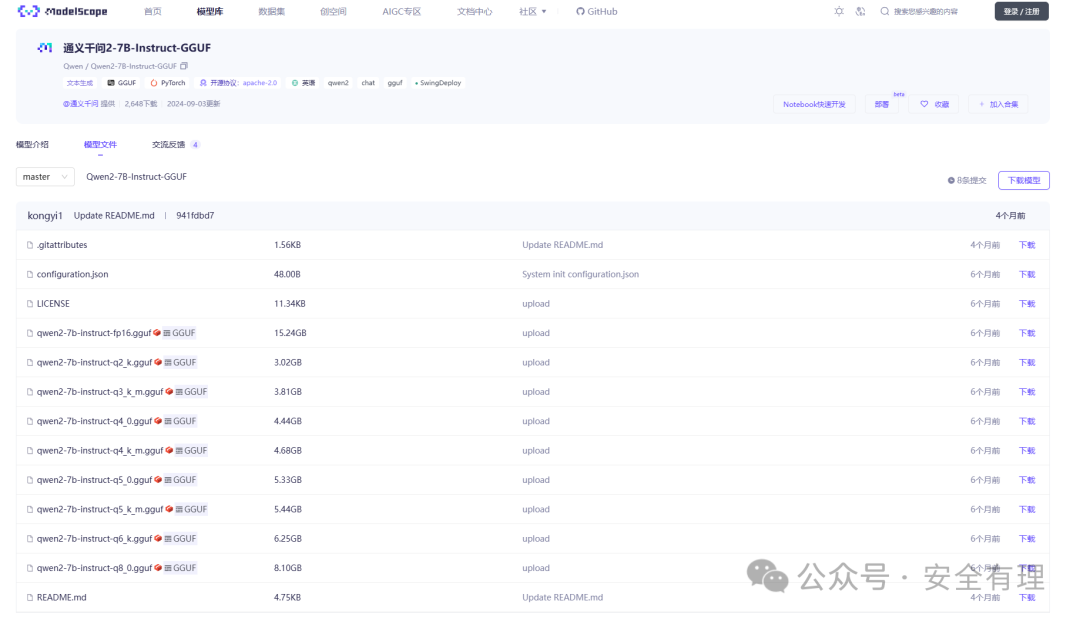Click the qwen2 tag
Image resolution: width=1080 pixels, height=621 pixels.
[338, 83]
